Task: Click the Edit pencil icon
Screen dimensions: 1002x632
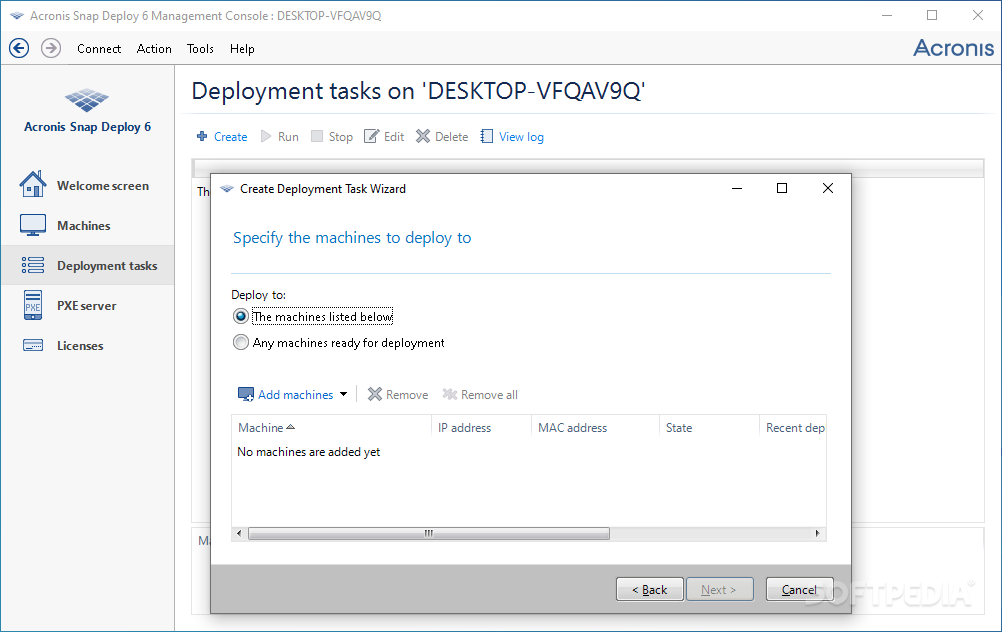Action: (x=371, y=136)
